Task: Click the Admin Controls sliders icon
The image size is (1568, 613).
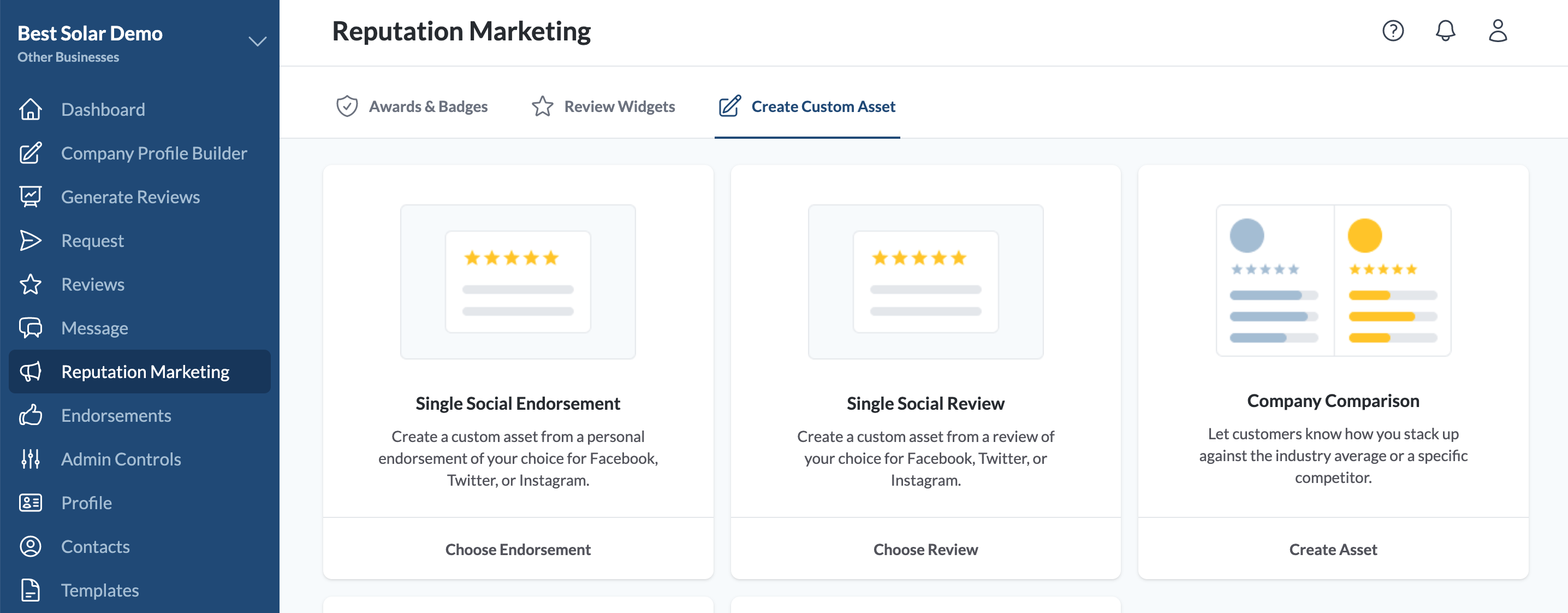Action: (x=31, y=459)
